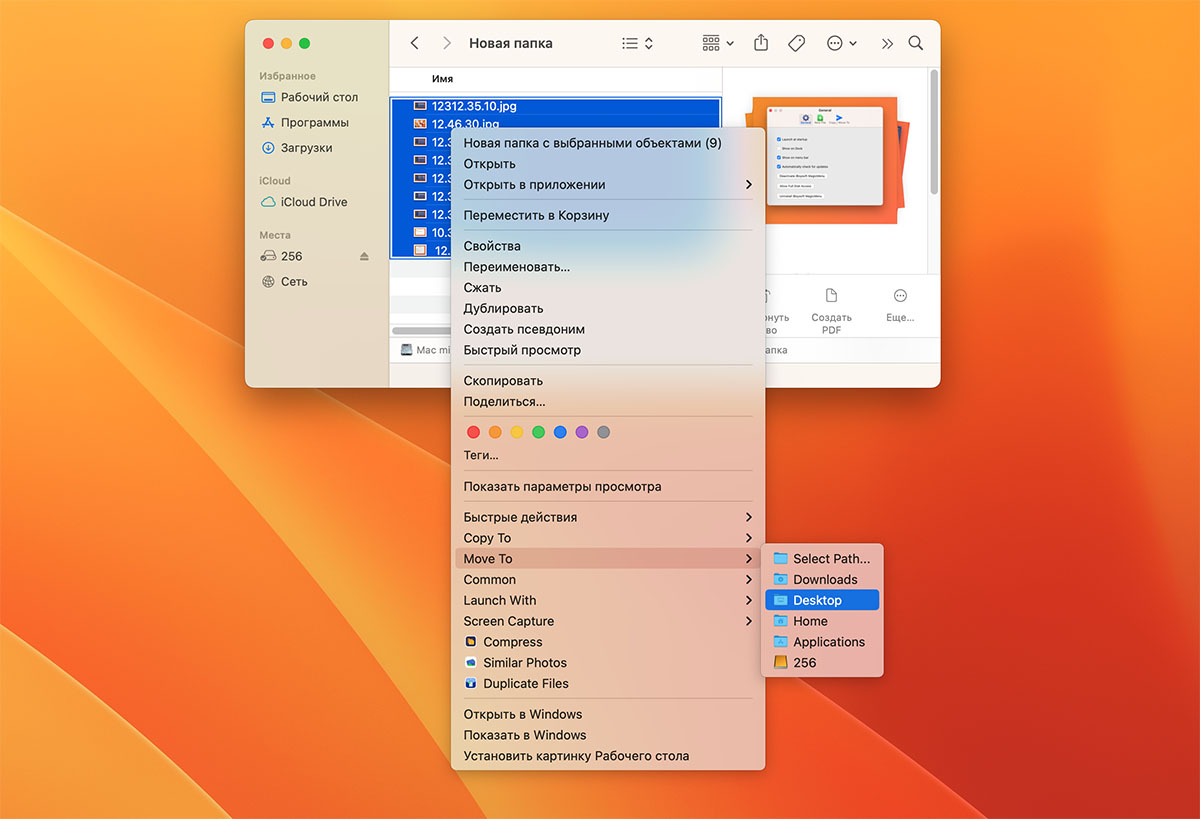Click the Tags icon in toolbar

[x=796, y=43]
